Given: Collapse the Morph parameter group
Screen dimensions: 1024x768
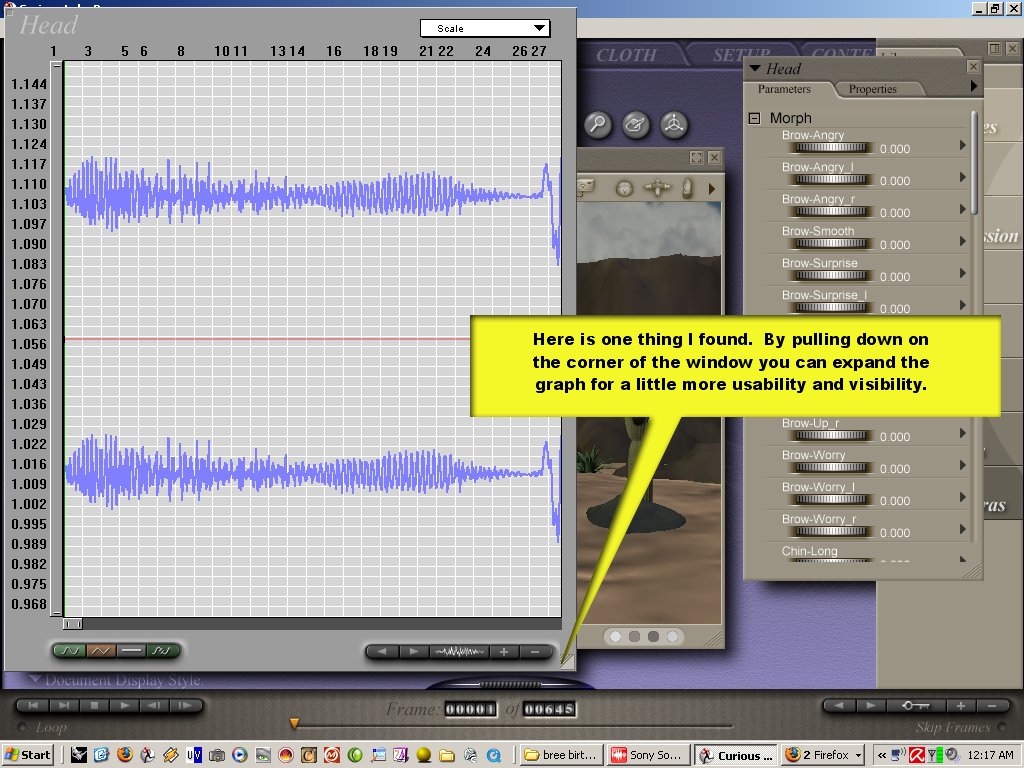Looking at the screenshot, I should pos(755,118).
